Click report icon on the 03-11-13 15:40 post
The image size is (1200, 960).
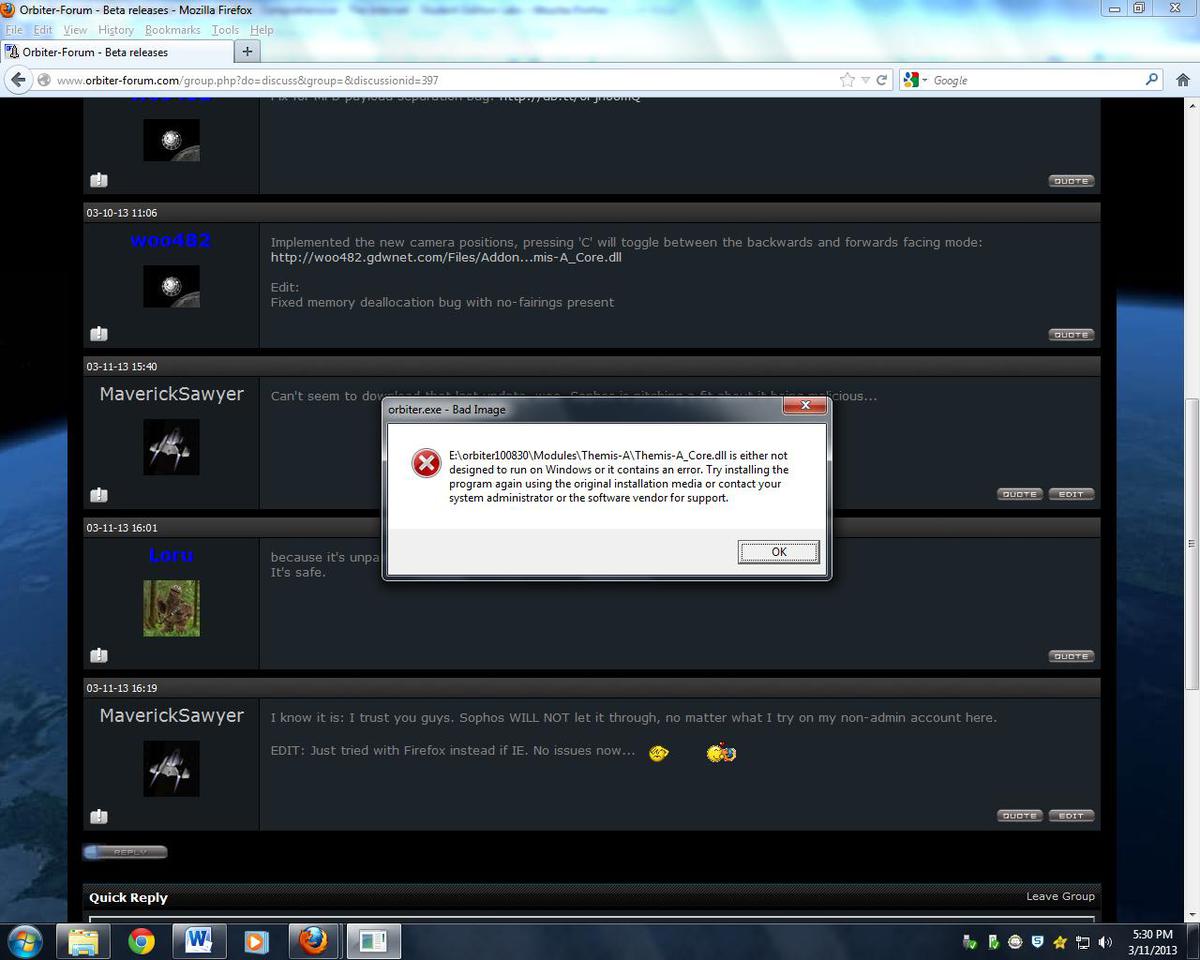[x=99, y=495]
